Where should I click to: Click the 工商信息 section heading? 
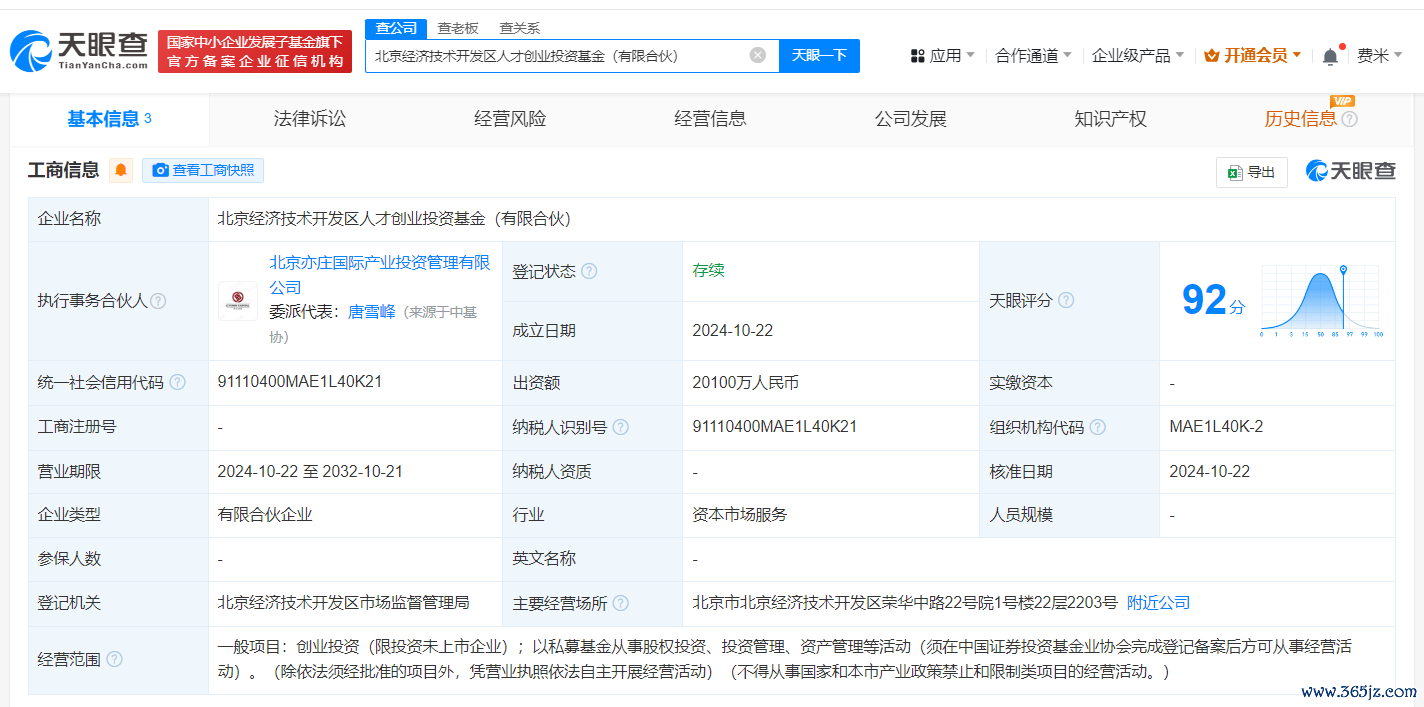[x=63, y=170]
